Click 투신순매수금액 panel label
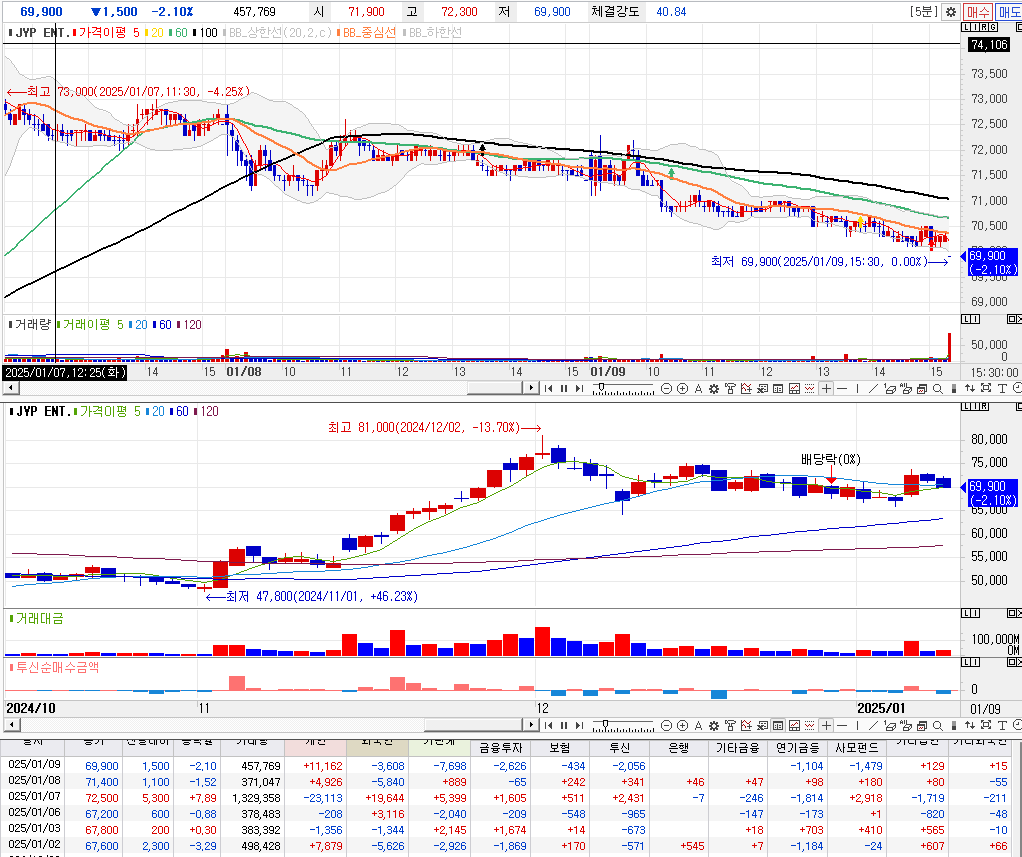The height and width of the screenshot is (857, 1022). (x=57, y=667)
